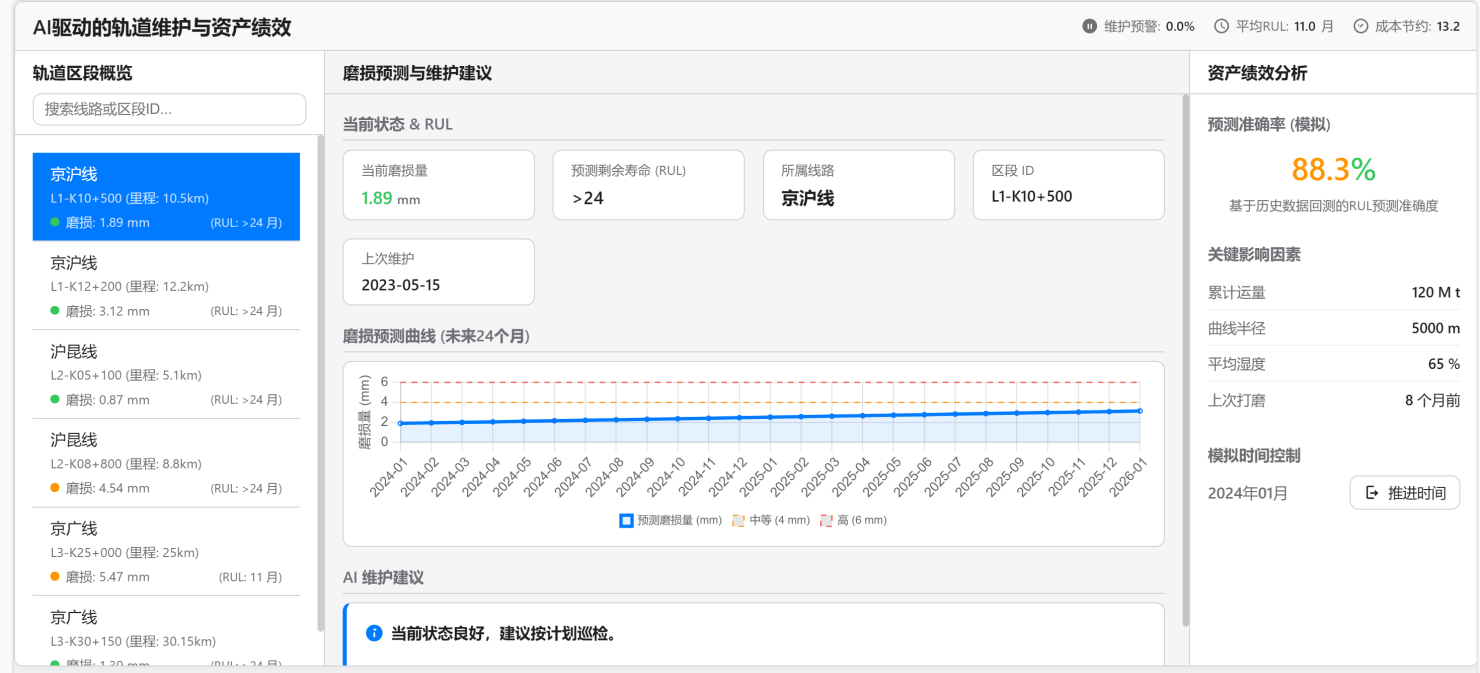Click the track section list scrollbar
The width and height of the screenshot is (1480, 673).
tap(320, 383)
